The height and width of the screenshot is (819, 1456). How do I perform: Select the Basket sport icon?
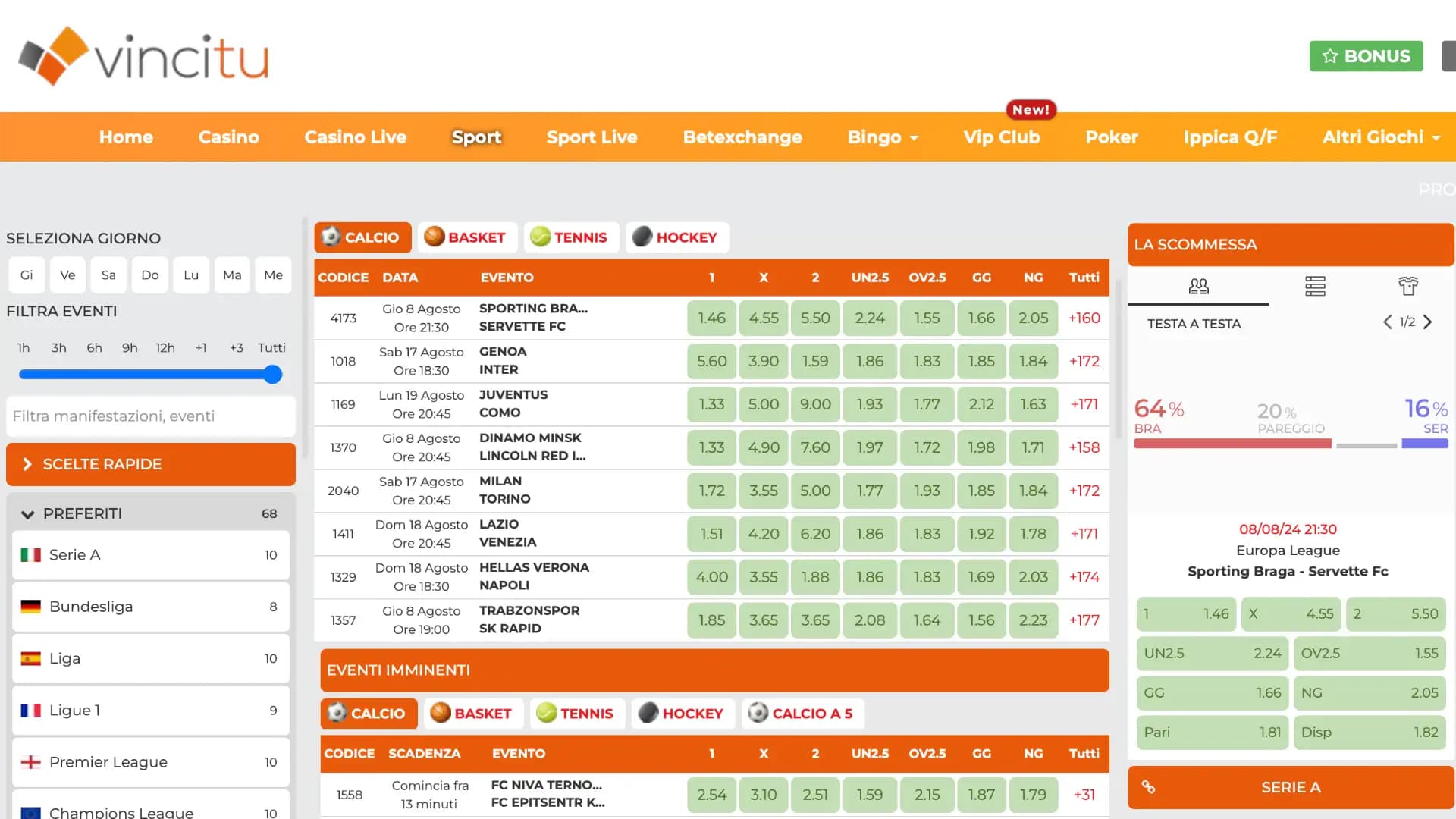point(435,237)
